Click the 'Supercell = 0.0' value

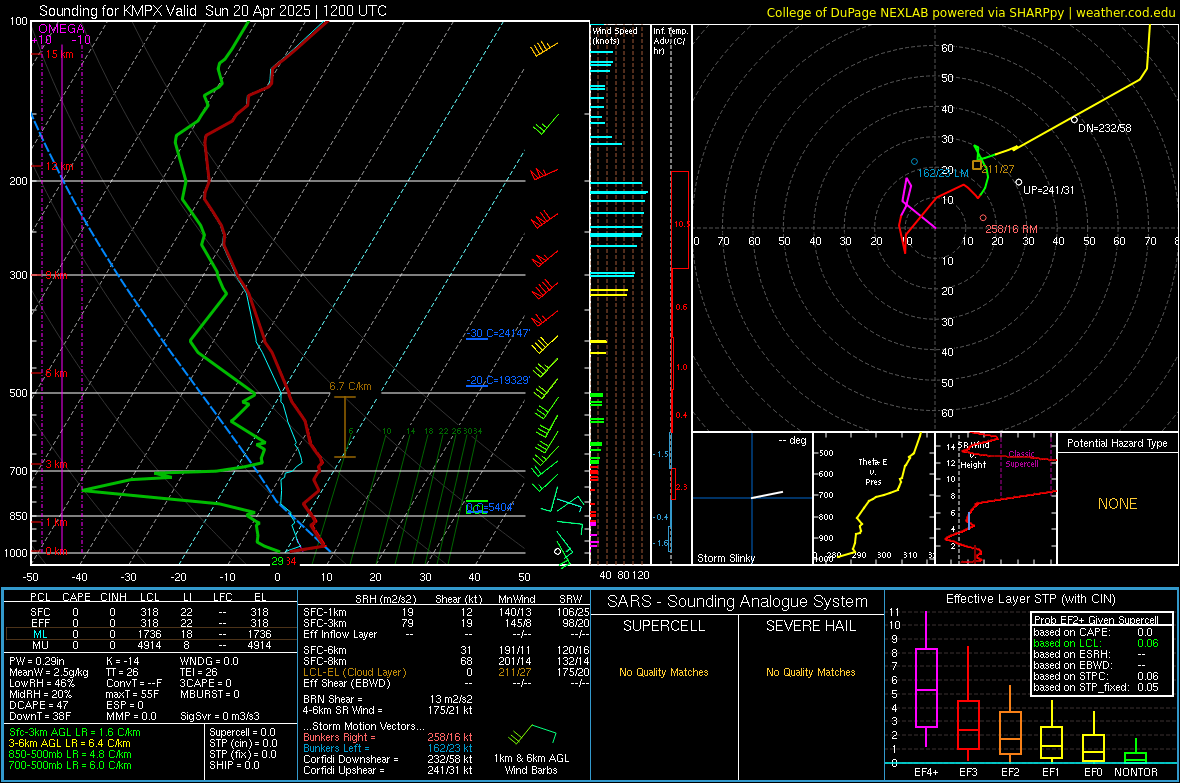[x=242, y=732]
